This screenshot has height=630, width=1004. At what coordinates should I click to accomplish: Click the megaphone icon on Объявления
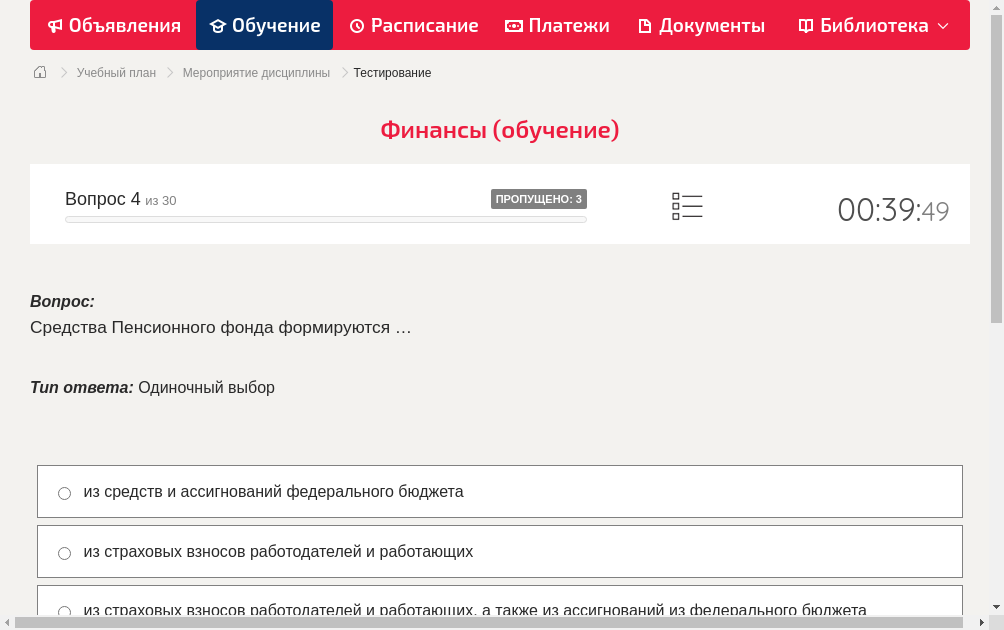point(55,25)
